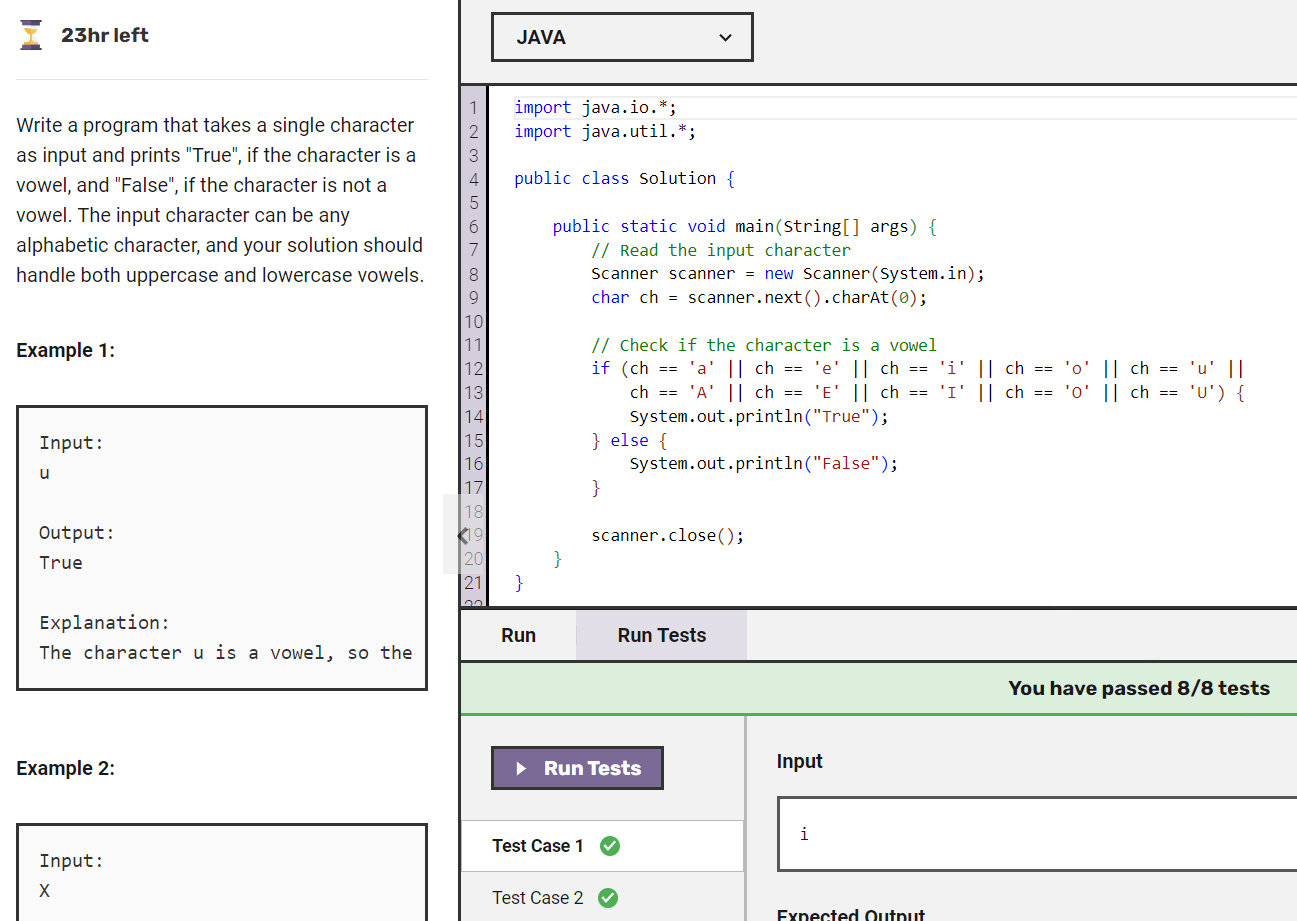Click the Expected Output label
Image resolution: width=1297 pixels, height=921 pixels.
[849, 914]
